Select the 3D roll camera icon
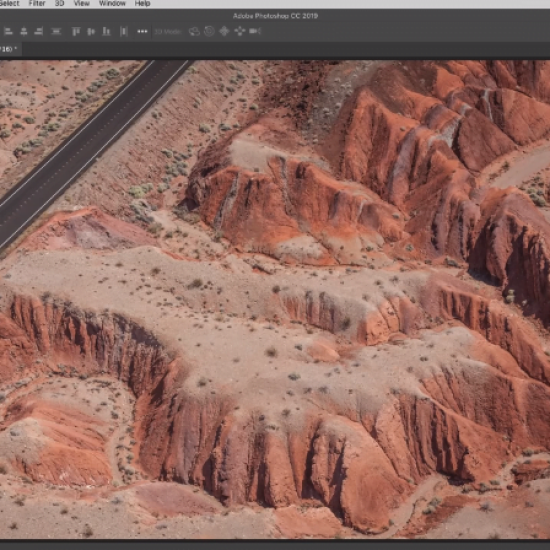550x550 pixels. click(x=209, y=31)
